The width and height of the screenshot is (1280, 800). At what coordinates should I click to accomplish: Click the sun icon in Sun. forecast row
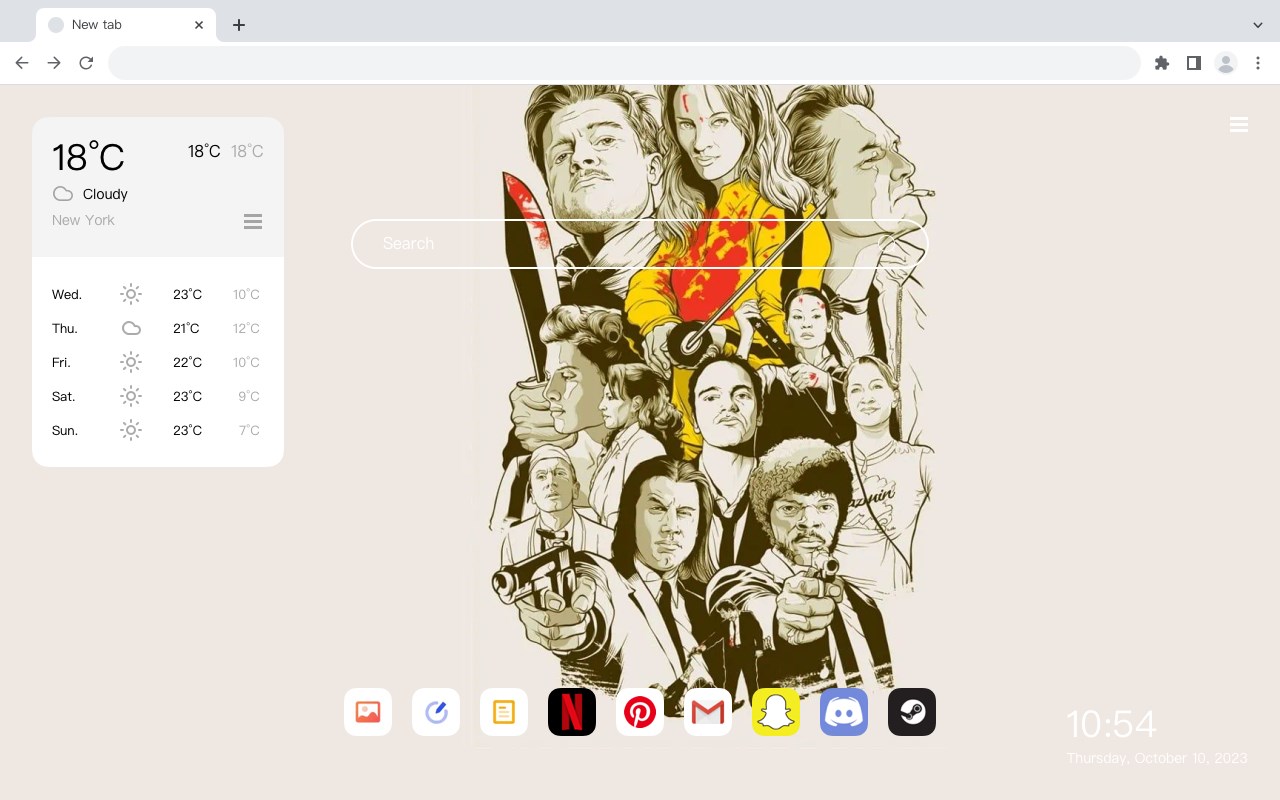tap(131, 430)
